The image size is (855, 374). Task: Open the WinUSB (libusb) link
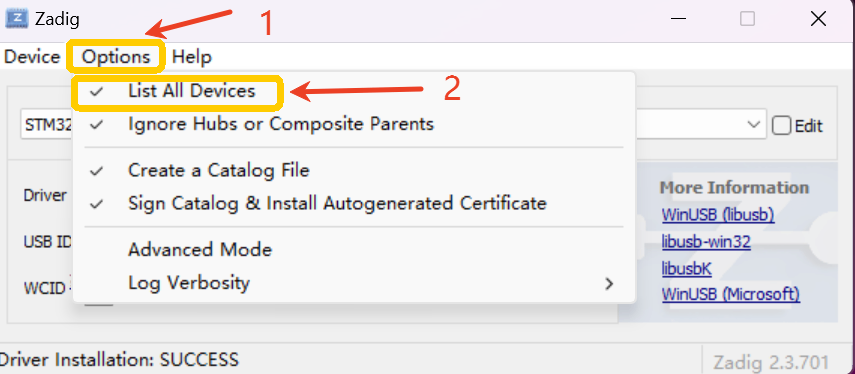[718, 215]
